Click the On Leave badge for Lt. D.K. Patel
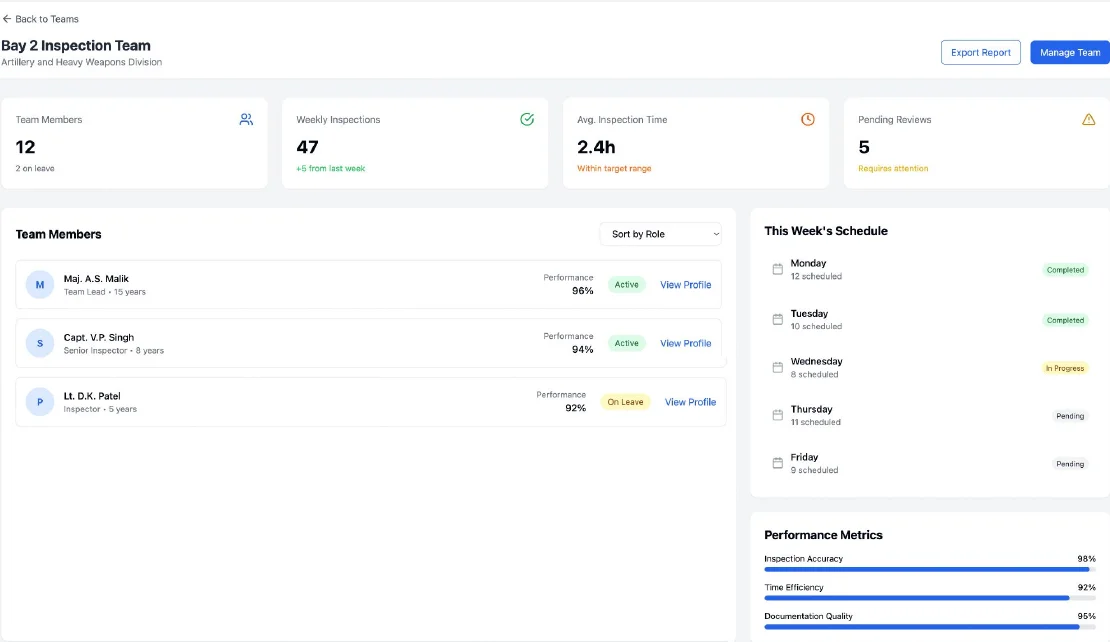Viewport: 1110px width, 642px height. [626, 402]
